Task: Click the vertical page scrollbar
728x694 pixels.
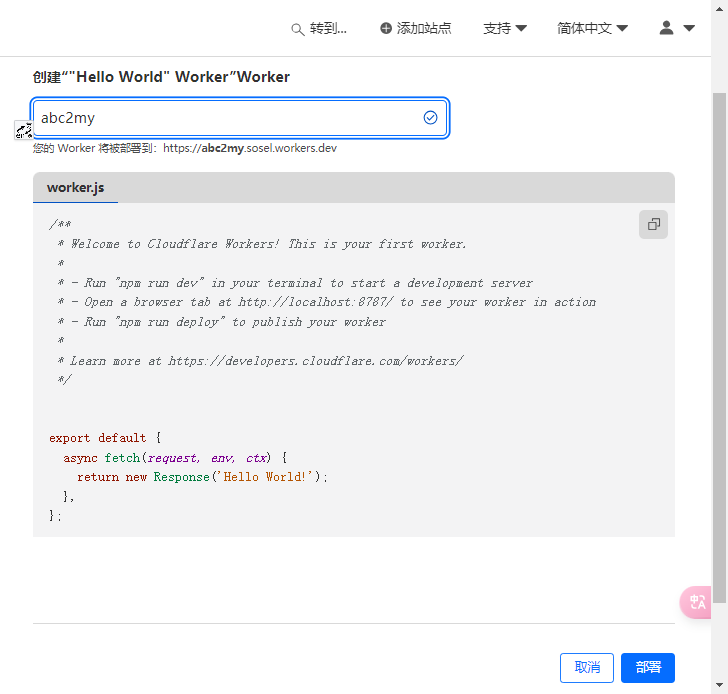Action: tap(719, 340)
